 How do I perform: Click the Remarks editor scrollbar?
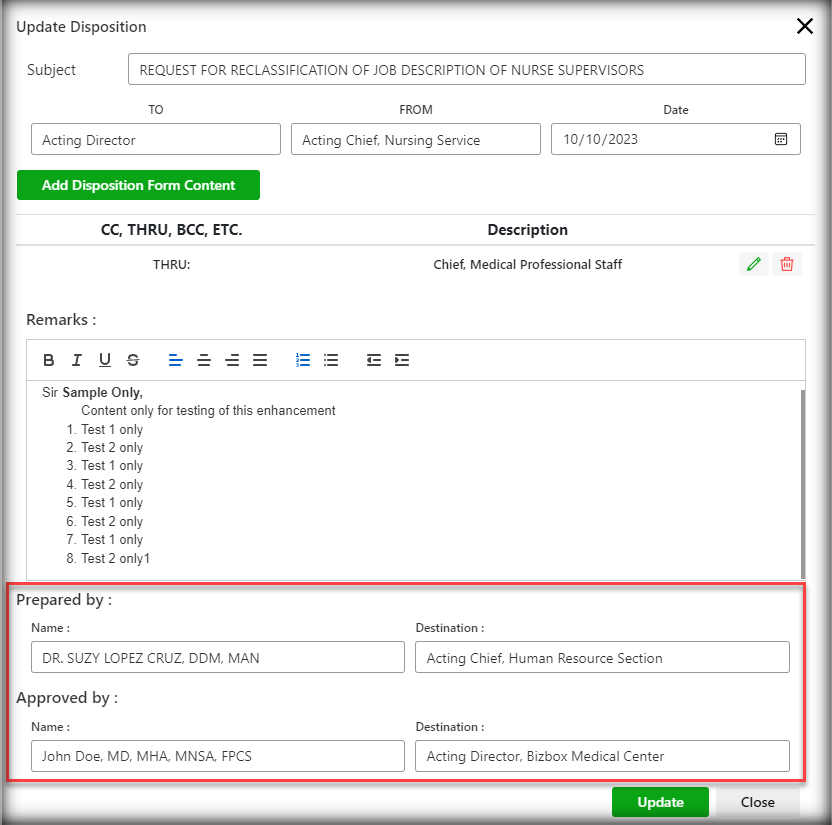[x=801, y=480]
